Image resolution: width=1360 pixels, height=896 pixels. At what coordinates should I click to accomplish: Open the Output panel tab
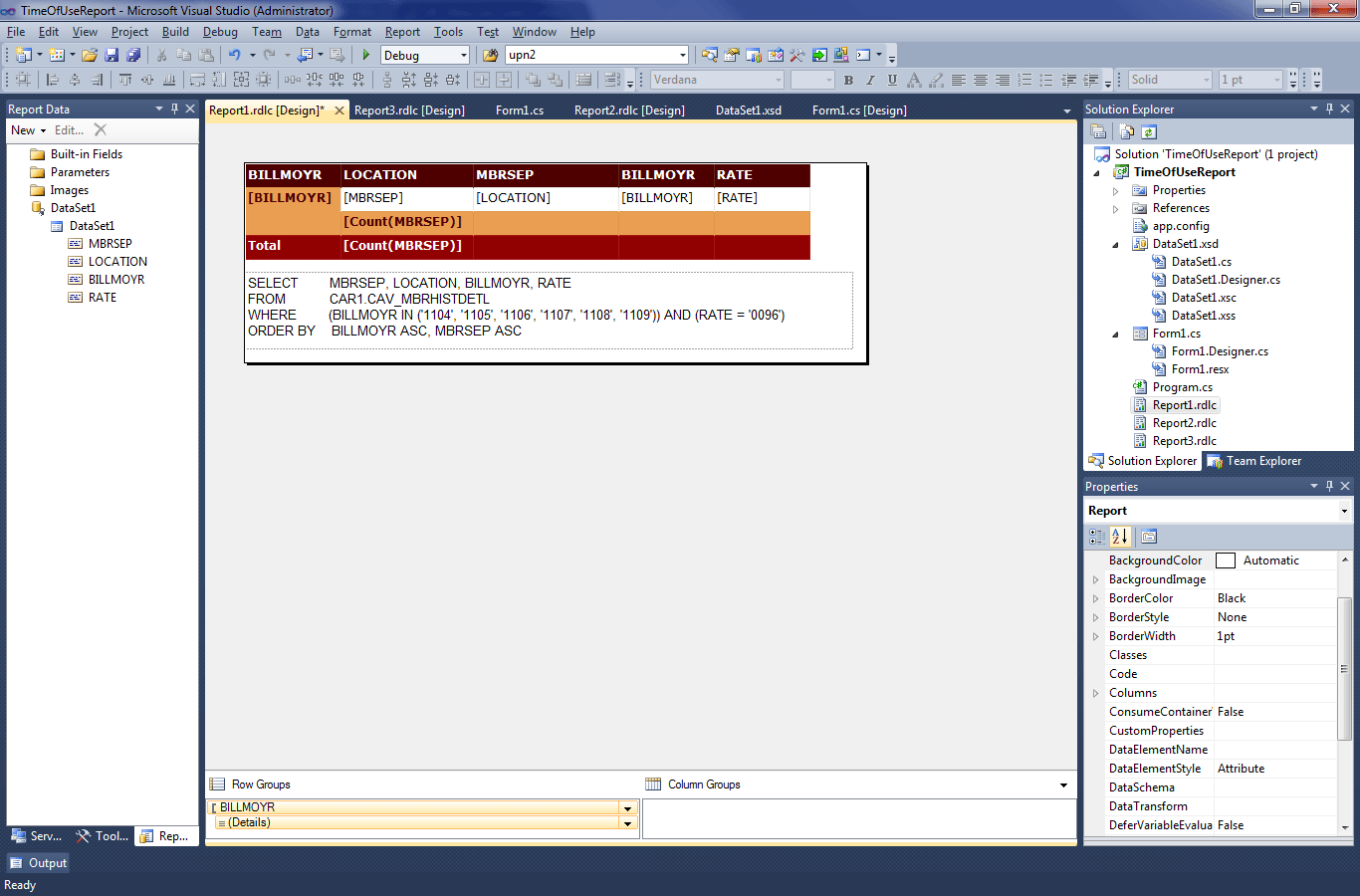click(39, 863)
